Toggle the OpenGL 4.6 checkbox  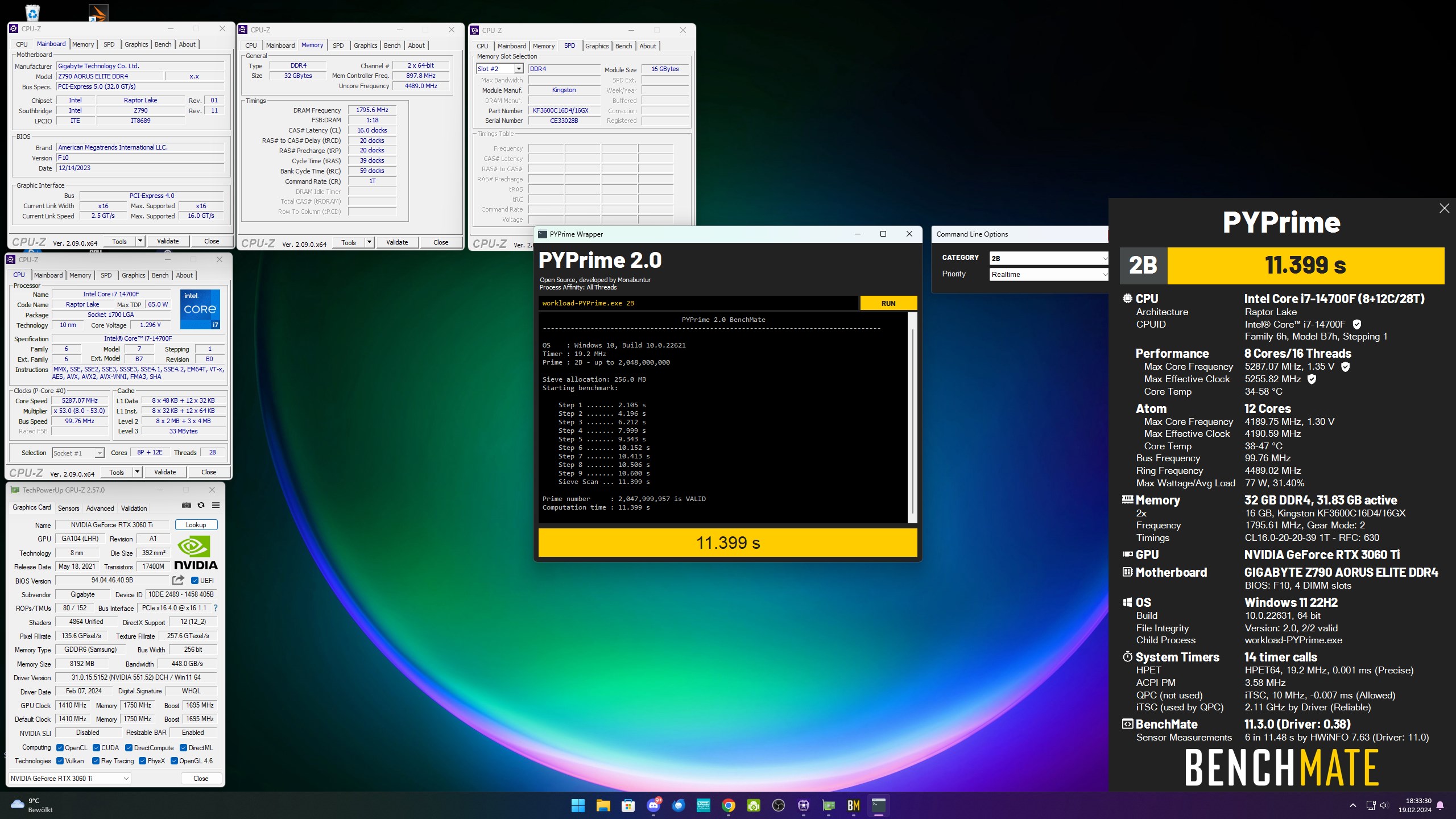point(174,761)
